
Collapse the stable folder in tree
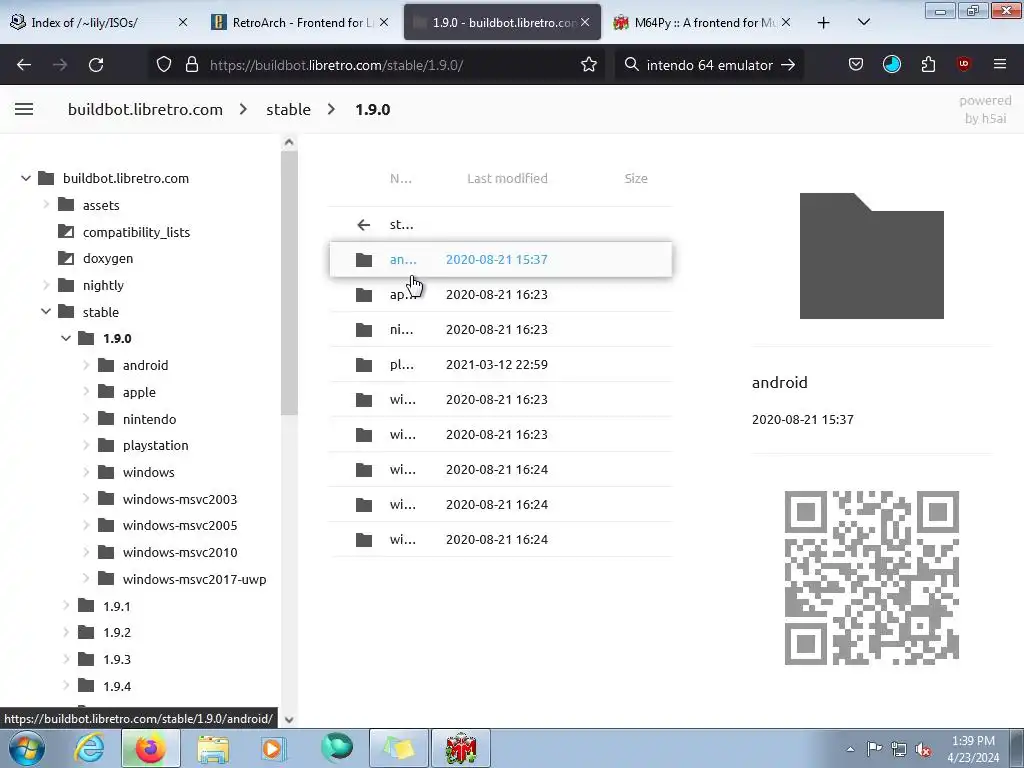click(x=46, y=312)
